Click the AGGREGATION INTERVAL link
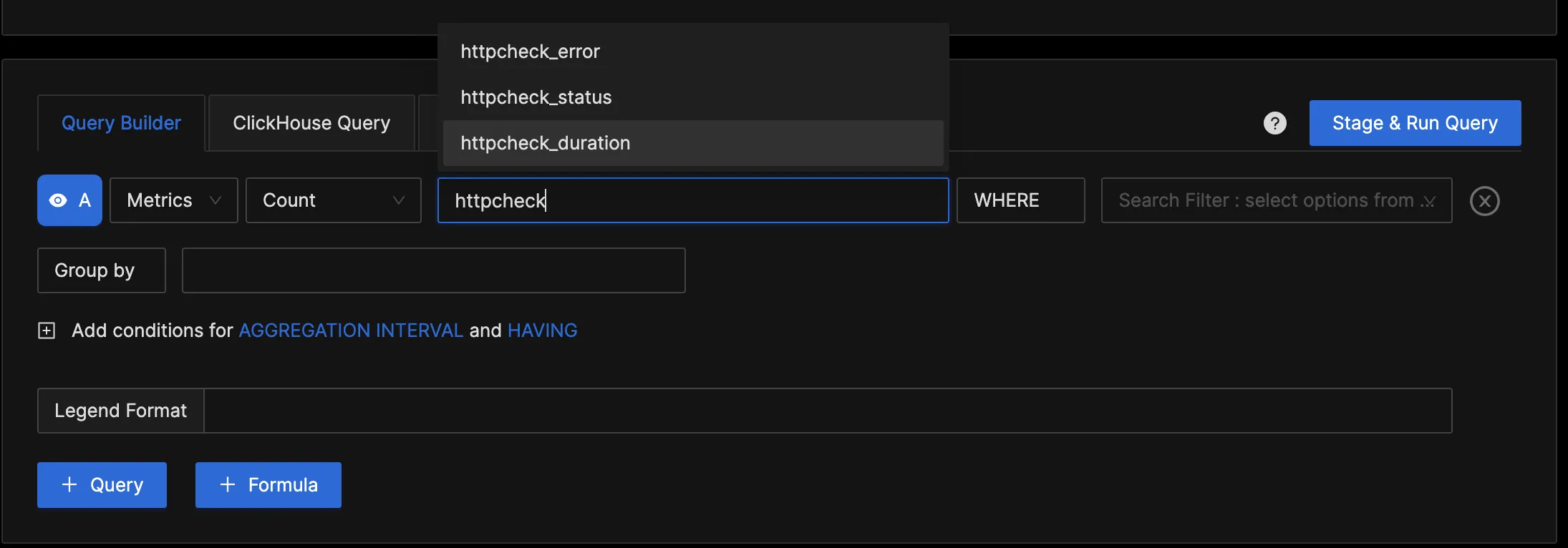Image resolution: width=1568 pixels, height=548 pixels. (x=351, y=331)
